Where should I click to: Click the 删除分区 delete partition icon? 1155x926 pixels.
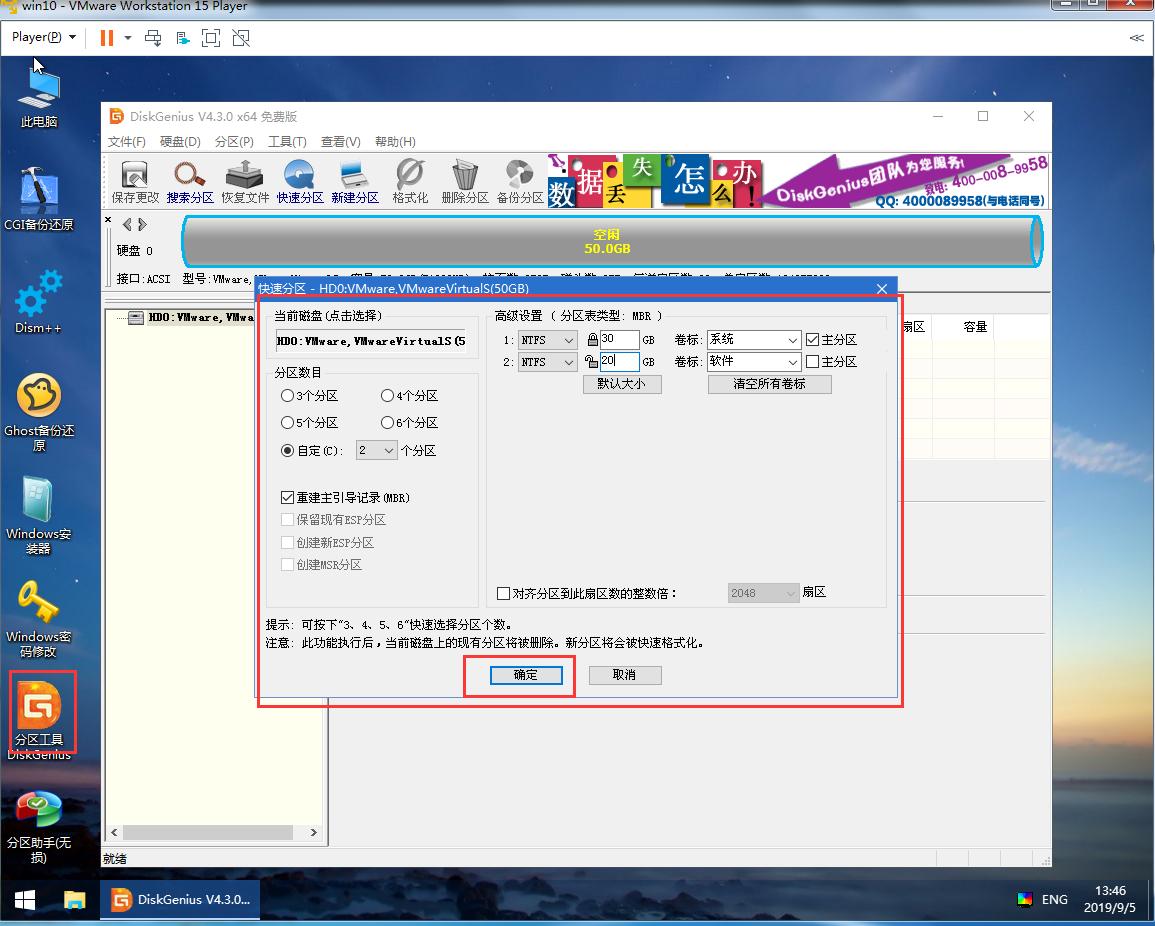click(x=464, y=181)
